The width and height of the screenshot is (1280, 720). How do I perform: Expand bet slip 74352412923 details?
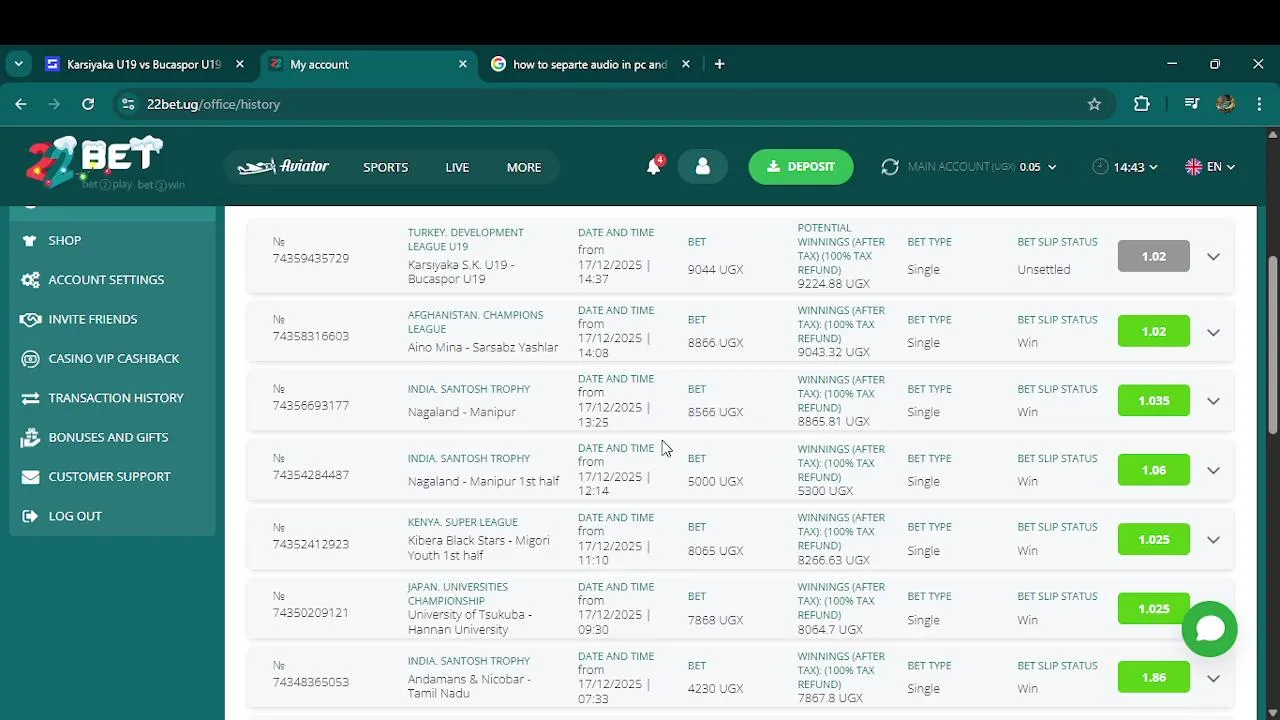[x=1213, y=540]
